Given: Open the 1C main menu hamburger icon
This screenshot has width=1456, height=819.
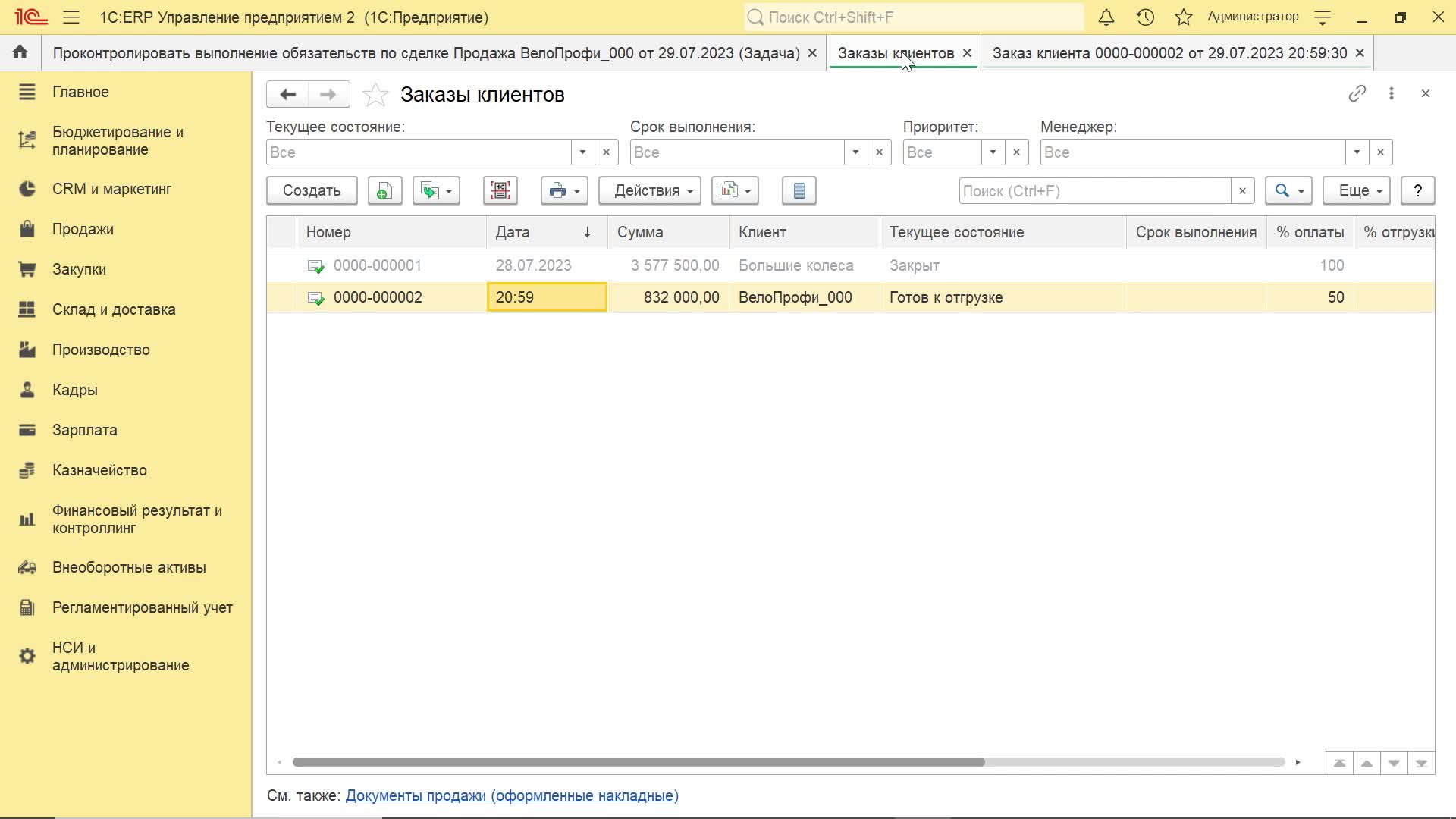Looking at the screenshot, I should point(71,17).
